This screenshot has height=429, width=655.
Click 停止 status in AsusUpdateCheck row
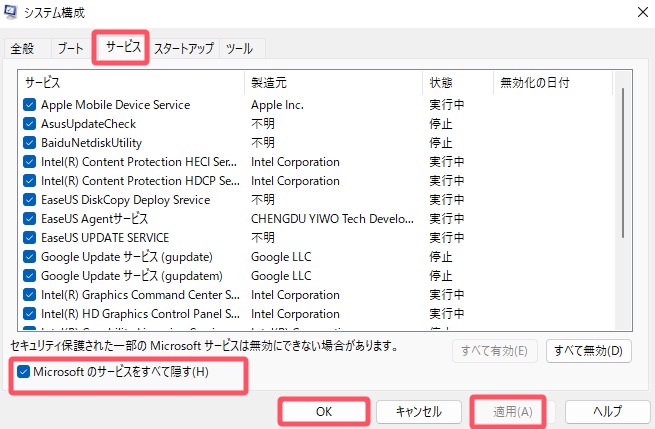pos(441,124)
